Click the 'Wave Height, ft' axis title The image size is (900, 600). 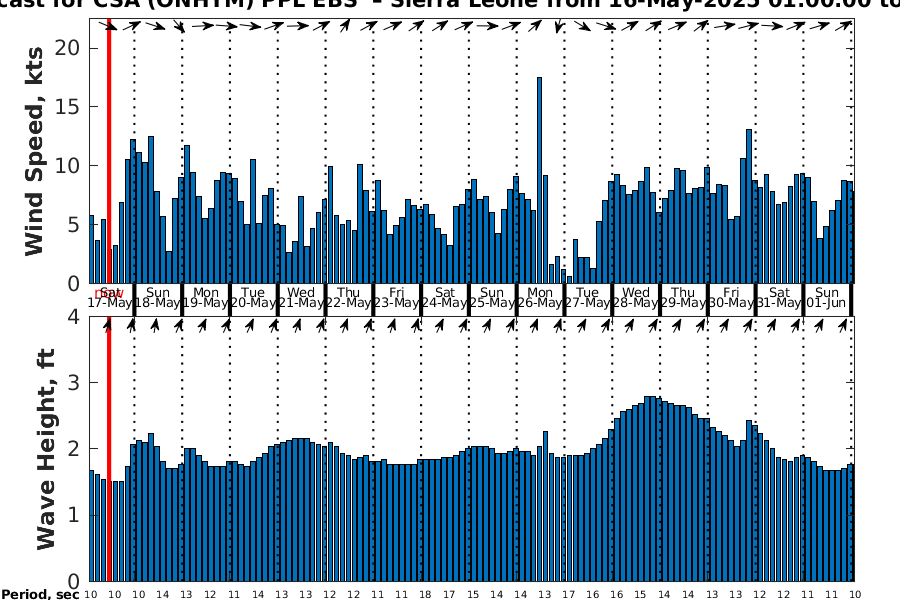click(x=46, y=449)
